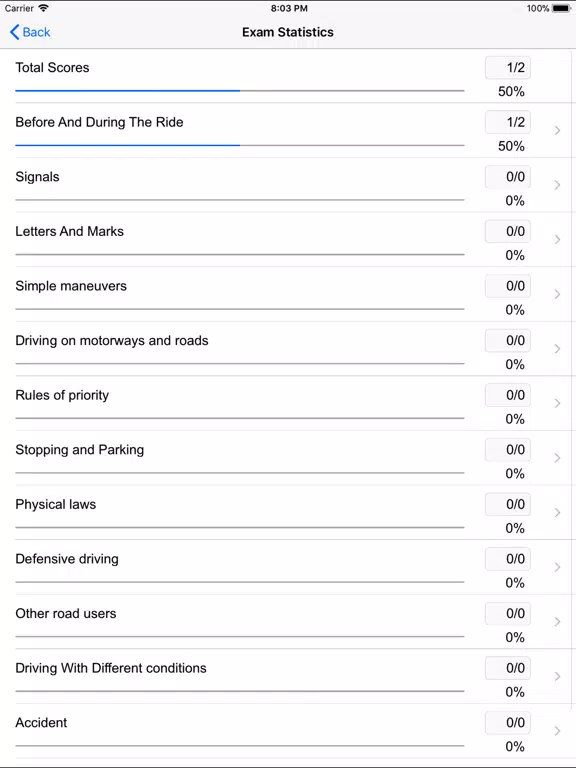Screen dimensions: 576x768
Task: Open the Defensive driving chevron arrow
Action: [557, 567]
